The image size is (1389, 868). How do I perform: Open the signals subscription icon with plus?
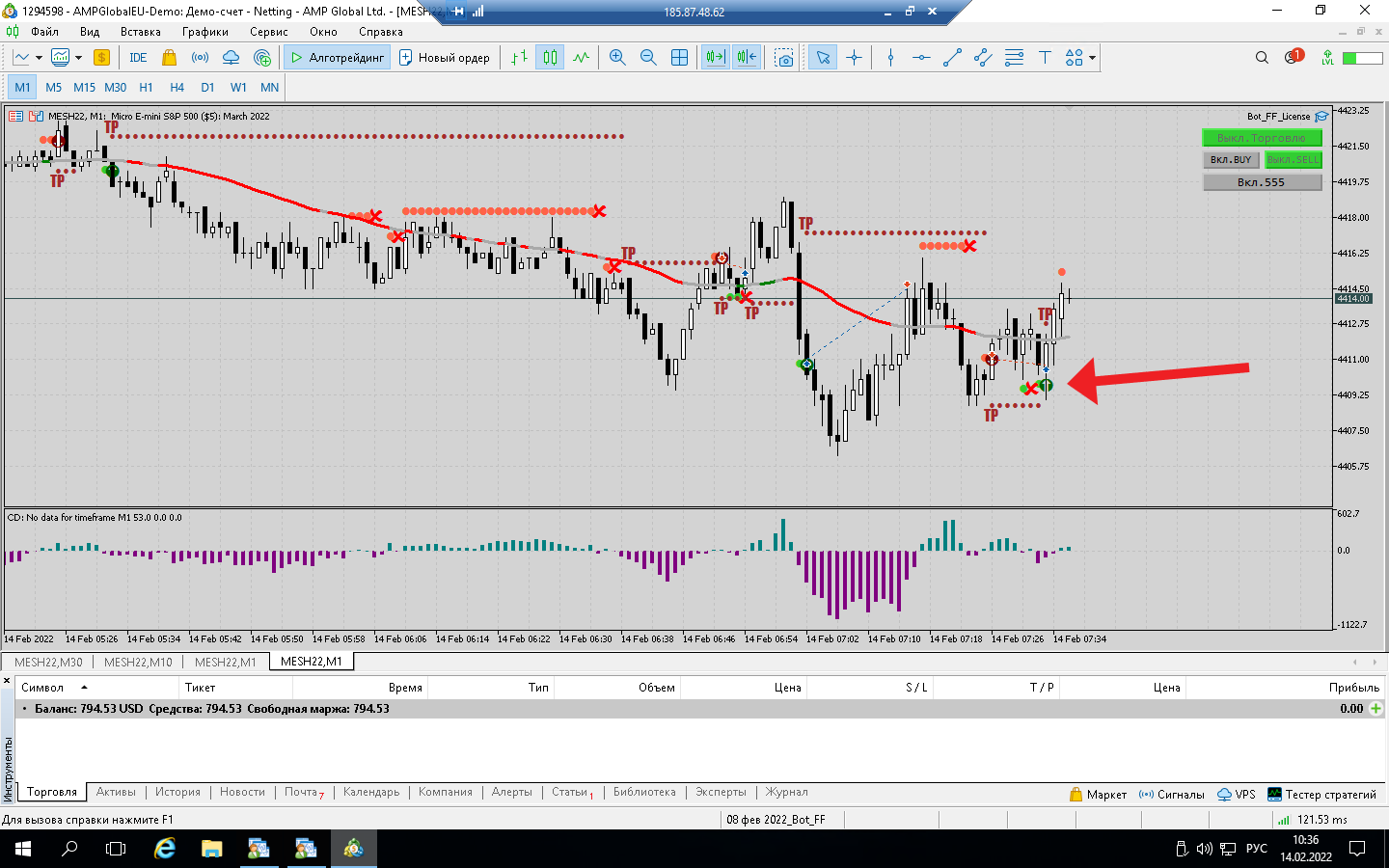(262, 58)
